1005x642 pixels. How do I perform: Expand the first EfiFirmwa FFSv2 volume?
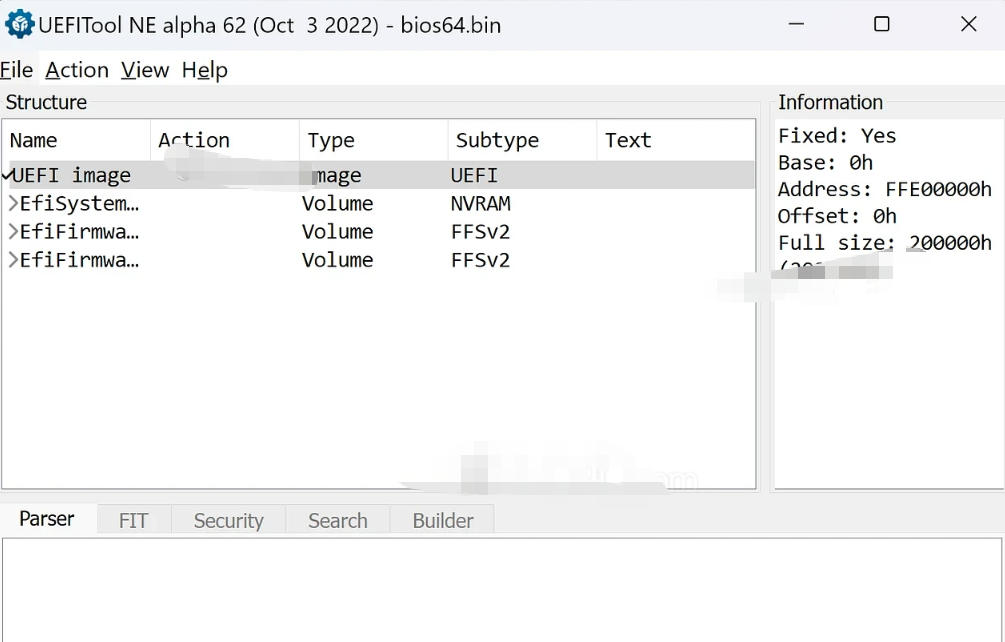(x=13, y=231)
